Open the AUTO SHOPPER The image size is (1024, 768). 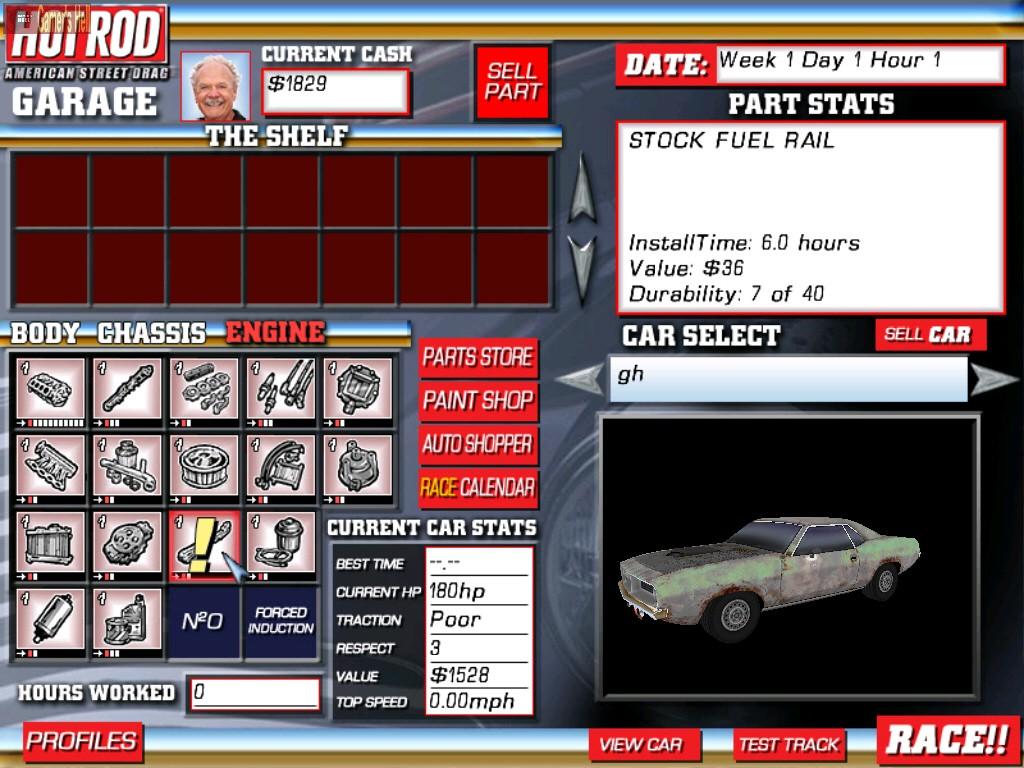tap(478, 444)
